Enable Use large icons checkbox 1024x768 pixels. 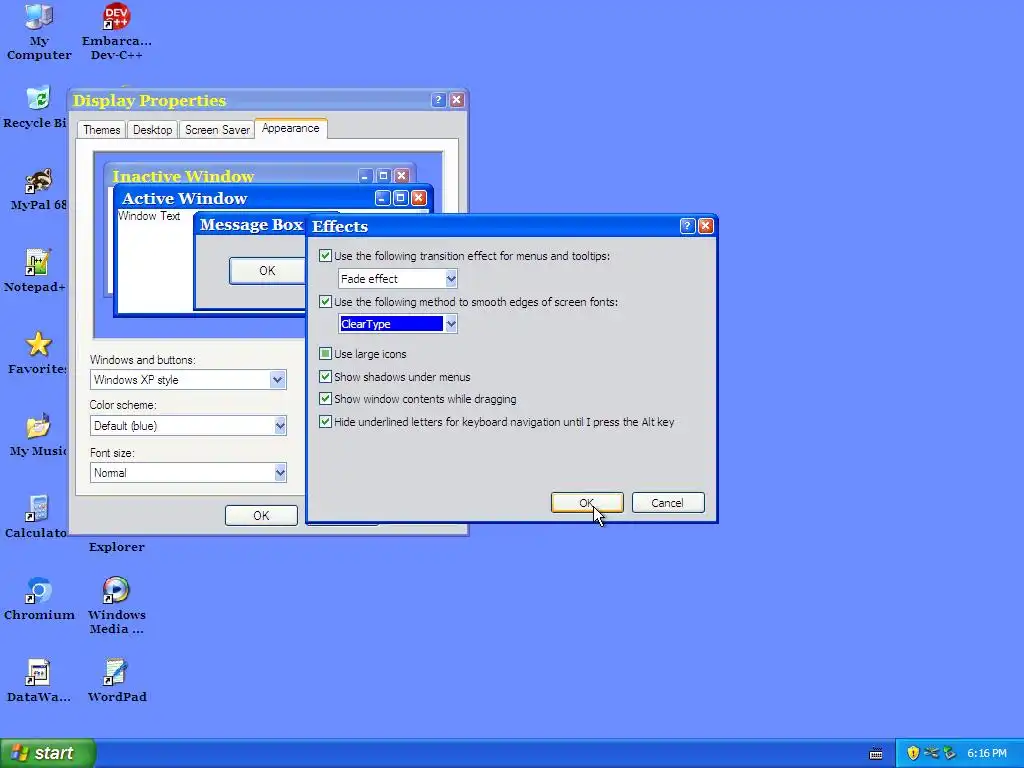(x=325, y=354)
